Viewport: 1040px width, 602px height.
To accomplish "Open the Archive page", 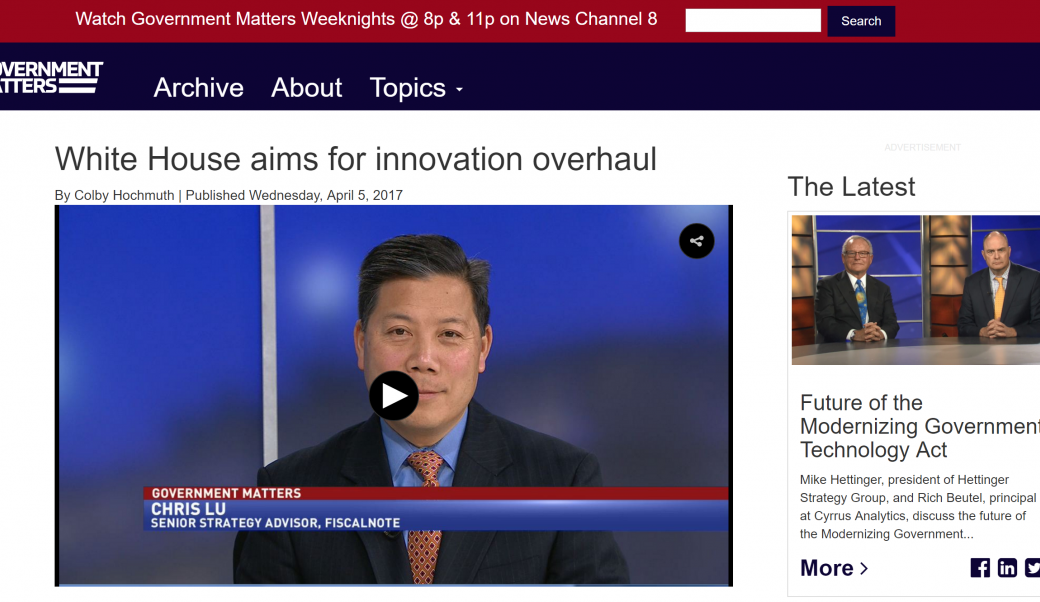I will 198,88.
